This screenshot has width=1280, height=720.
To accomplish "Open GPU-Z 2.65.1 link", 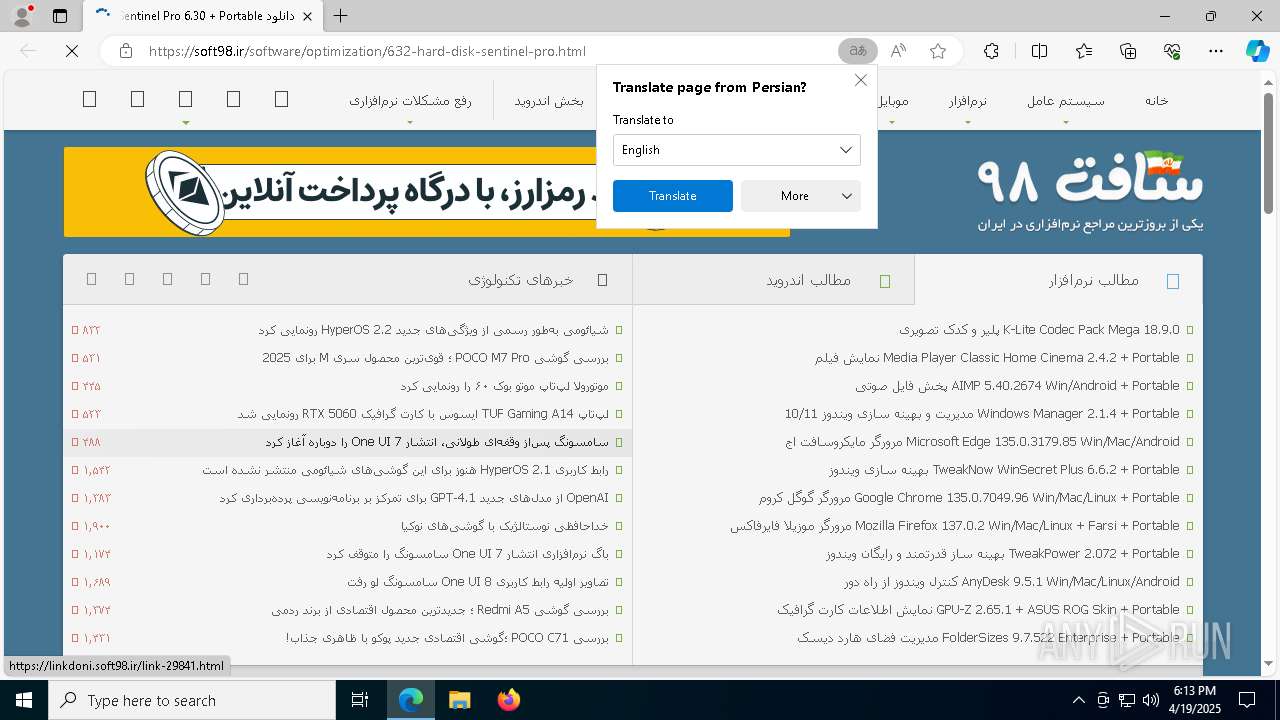I will pyautogui.click(x=978, y=610).
